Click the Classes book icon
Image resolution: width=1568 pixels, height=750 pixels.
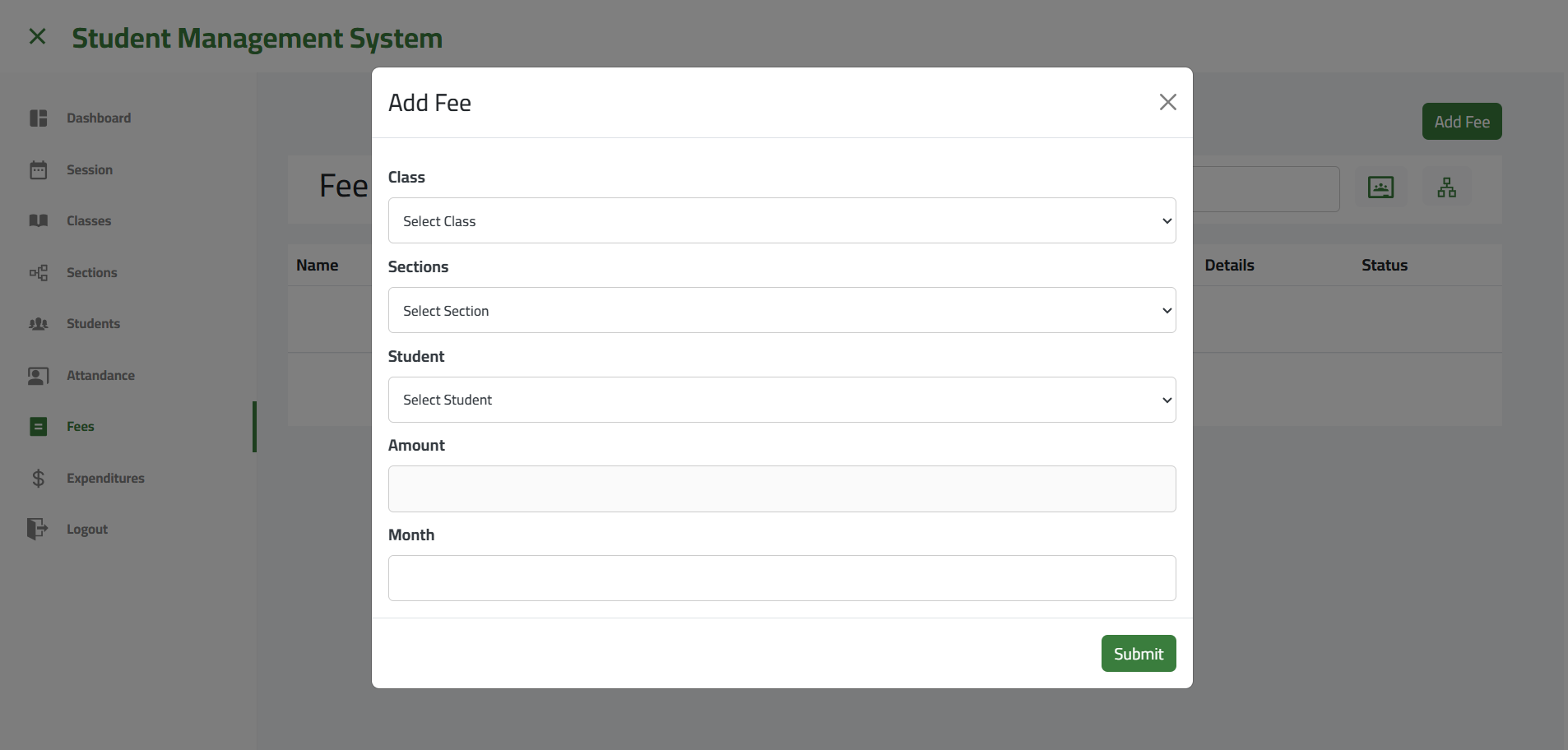click(x=39, y=221)
